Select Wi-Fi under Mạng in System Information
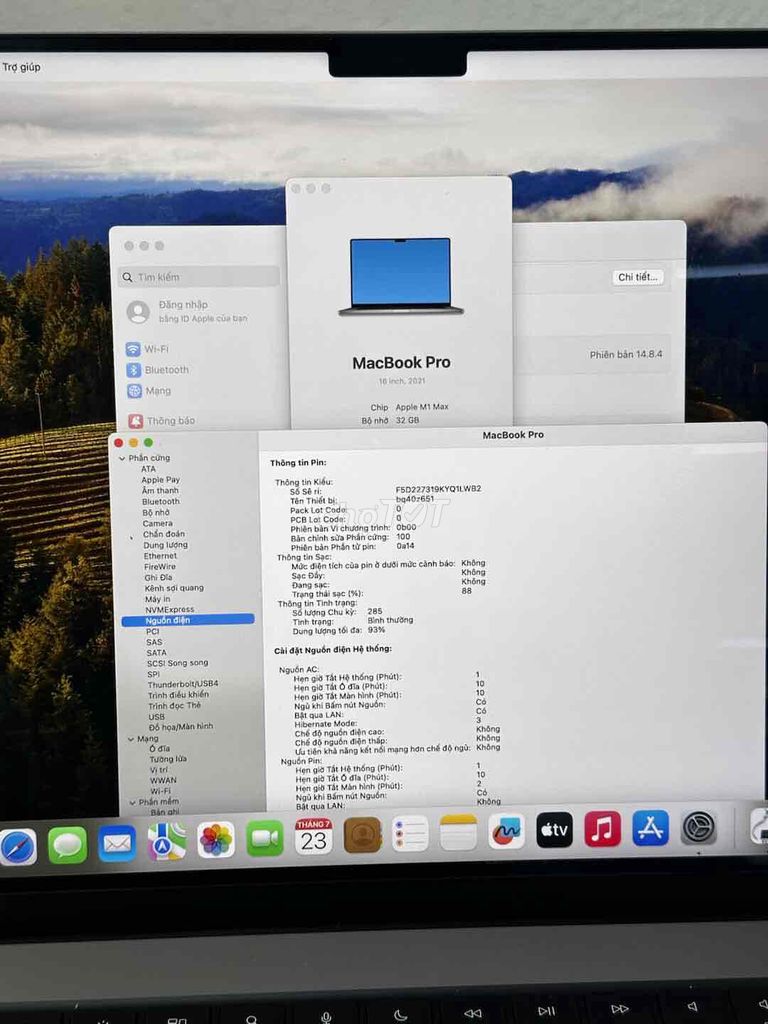Screen dimensions: 768x1024 [161, 791]
